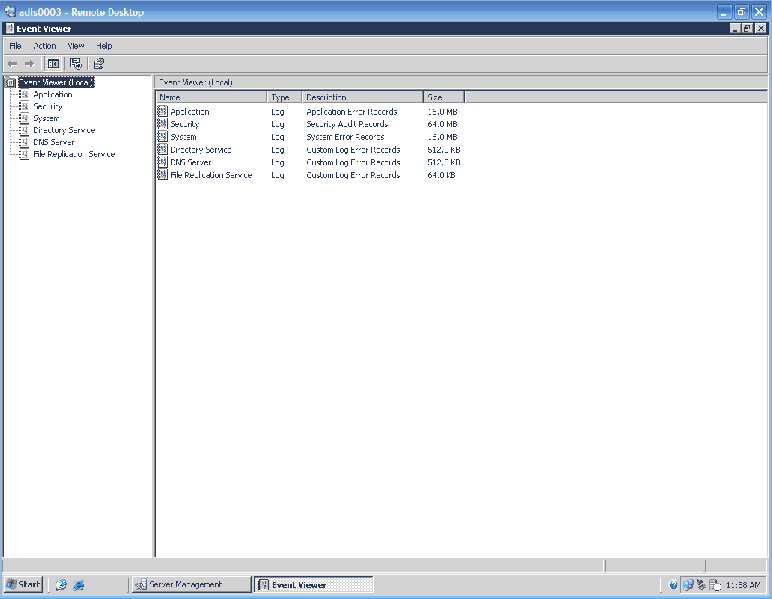Click Application row icon in list pane

(162, 111)
